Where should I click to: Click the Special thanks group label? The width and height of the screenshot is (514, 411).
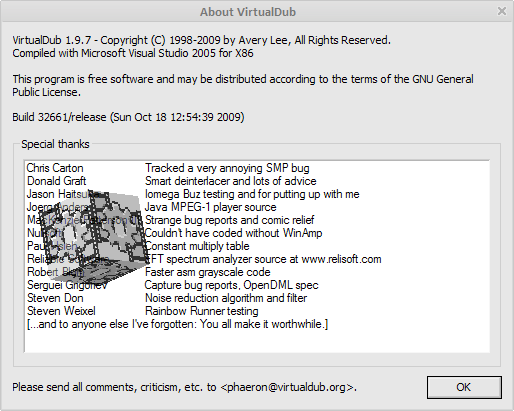55,144
